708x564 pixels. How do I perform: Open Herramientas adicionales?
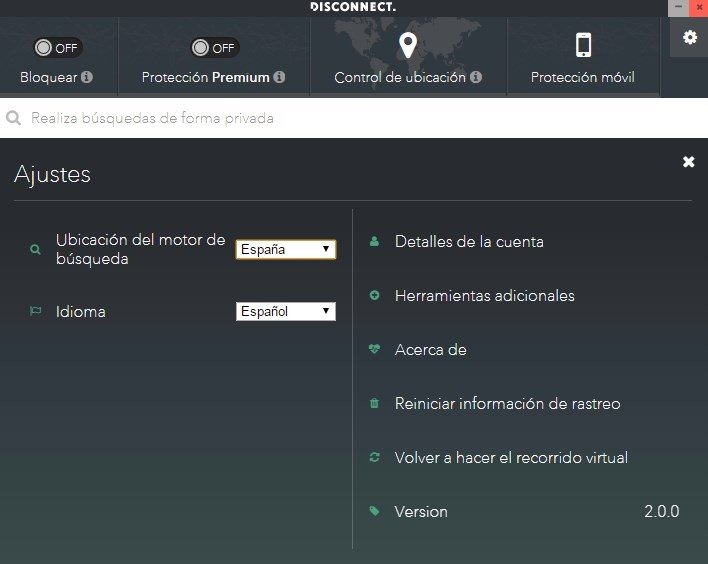(484, 296)
